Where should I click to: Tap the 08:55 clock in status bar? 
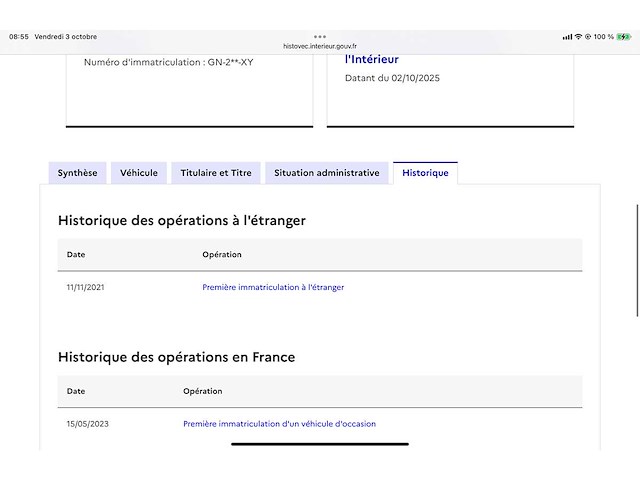(19, 37)
